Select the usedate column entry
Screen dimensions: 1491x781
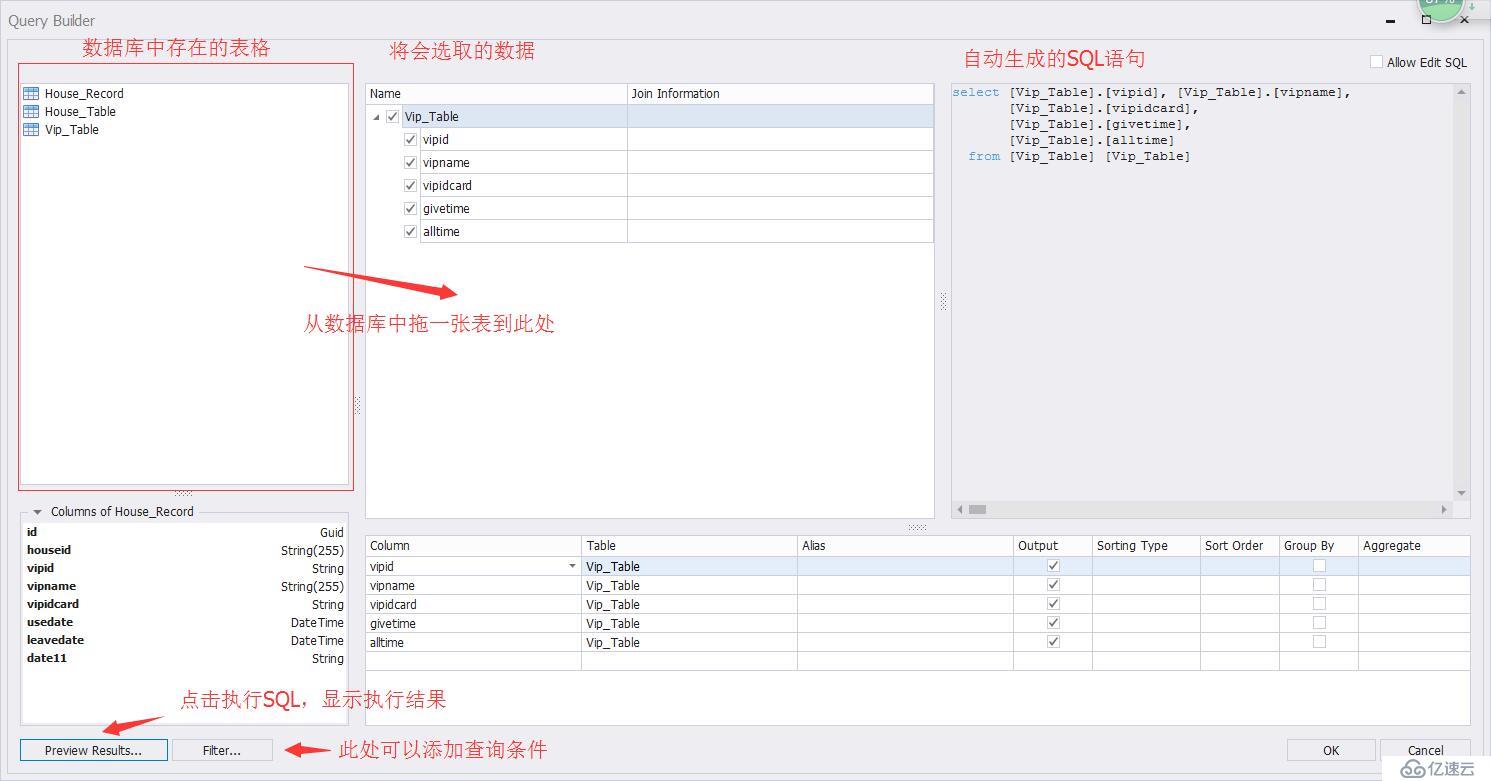click(185, 622)
